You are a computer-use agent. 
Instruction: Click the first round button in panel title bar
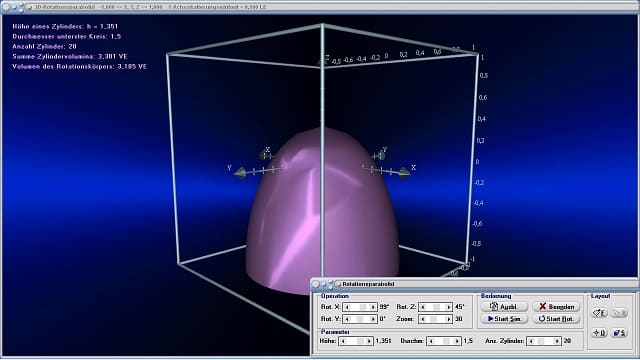click(316, 284)
